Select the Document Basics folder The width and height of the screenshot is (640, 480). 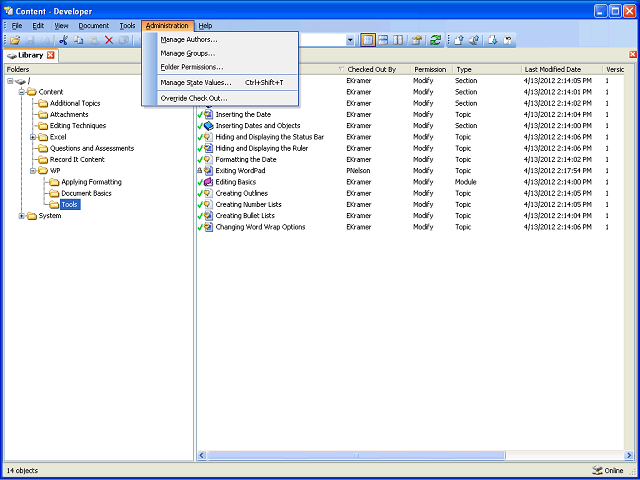click(x=86, y=193)
